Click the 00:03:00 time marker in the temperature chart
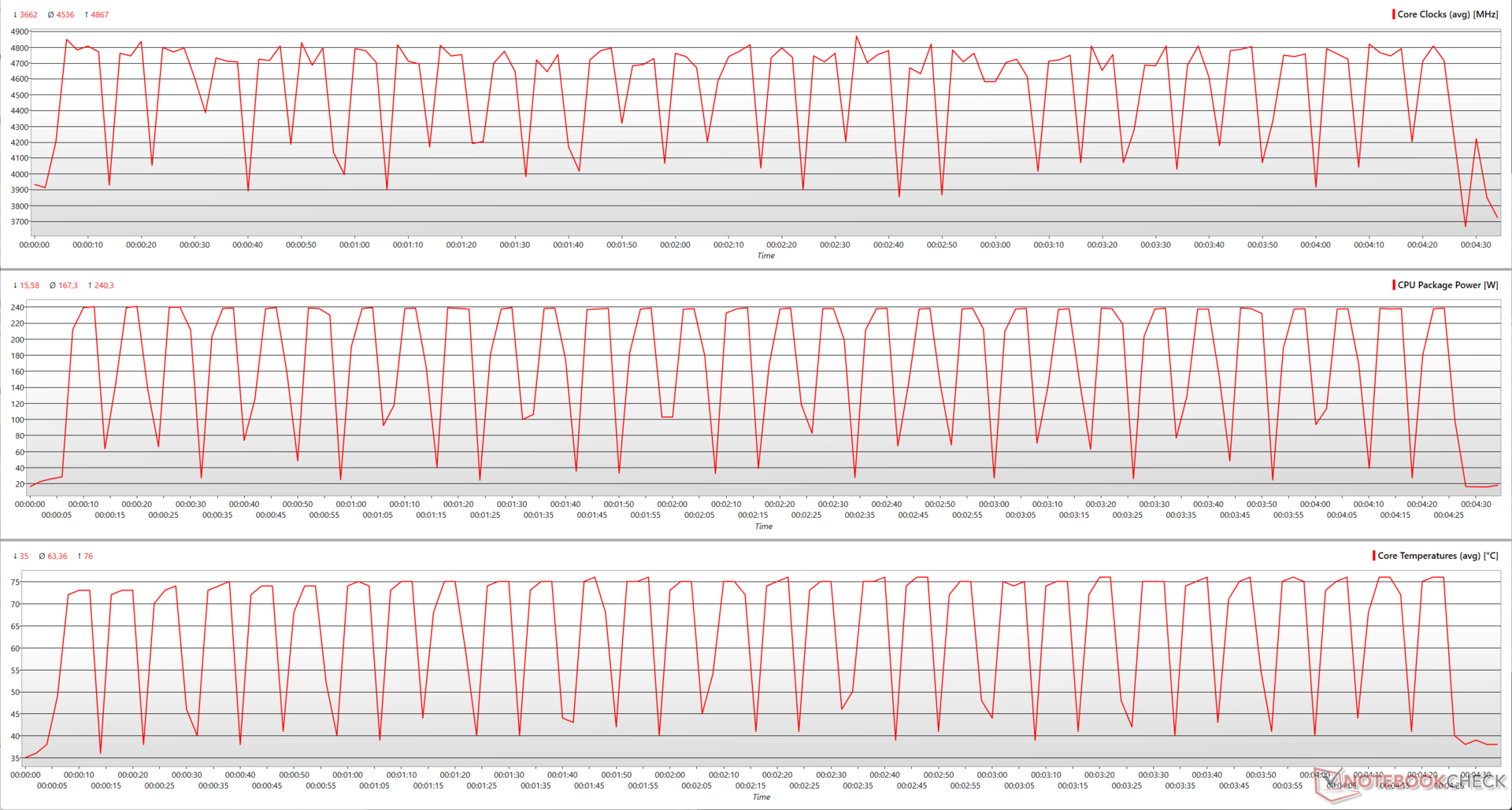This screenshot has height=810, width=1512. pyautogui.click(x=991, y=775)
